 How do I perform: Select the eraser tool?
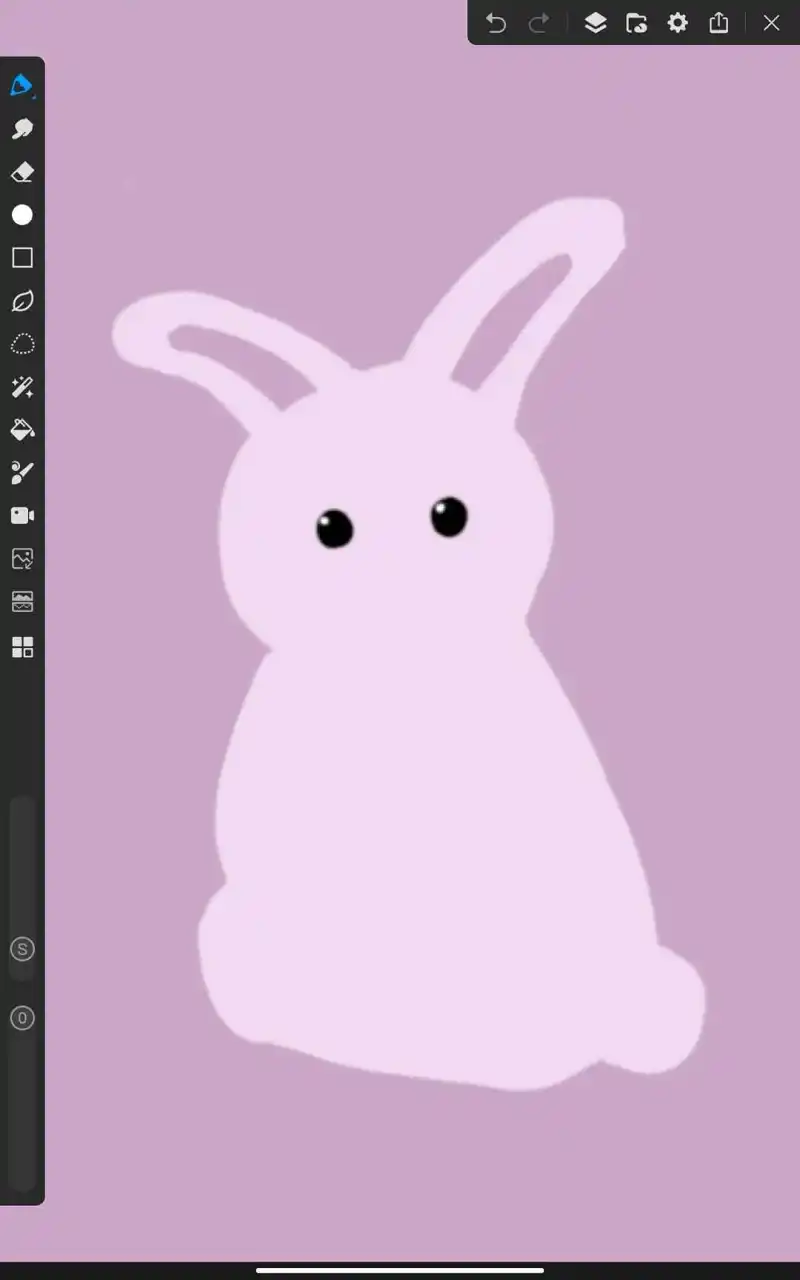pyautogui.click(x=22, y=172)
